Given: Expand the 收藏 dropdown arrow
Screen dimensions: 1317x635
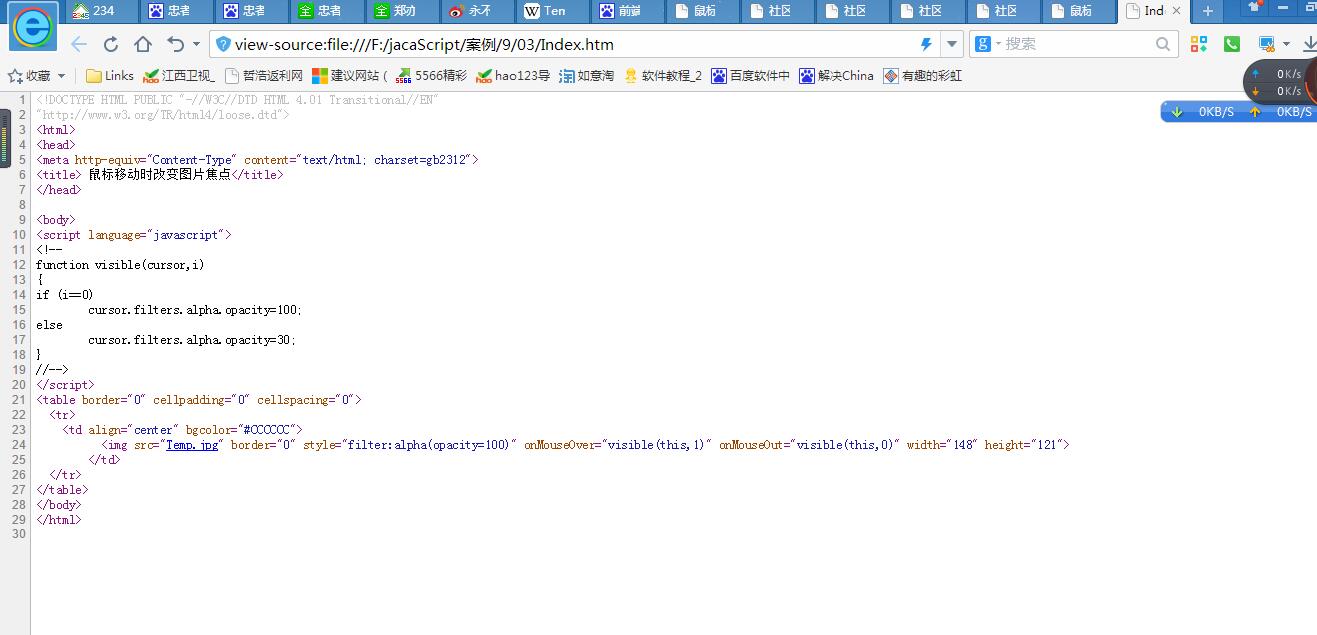Looking at the screenshot, I should click(x=62, y=76).
